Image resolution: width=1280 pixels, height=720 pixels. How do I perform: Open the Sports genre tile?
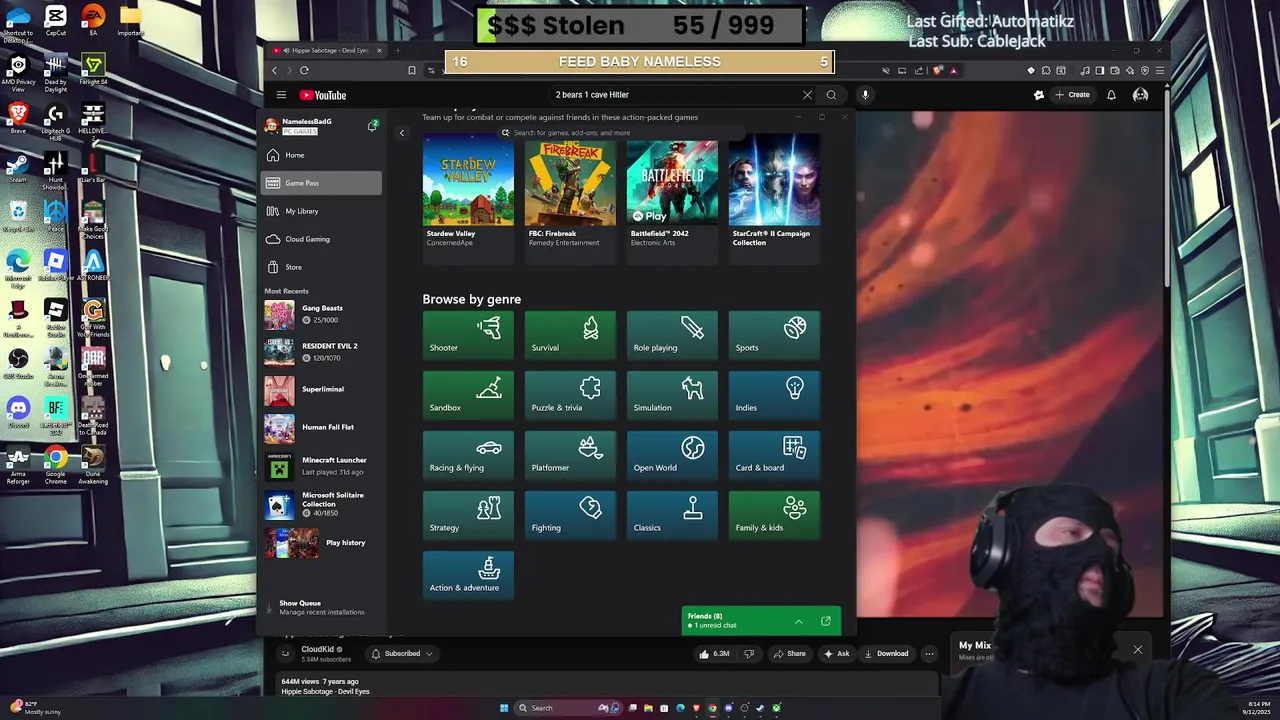[774, 335]
